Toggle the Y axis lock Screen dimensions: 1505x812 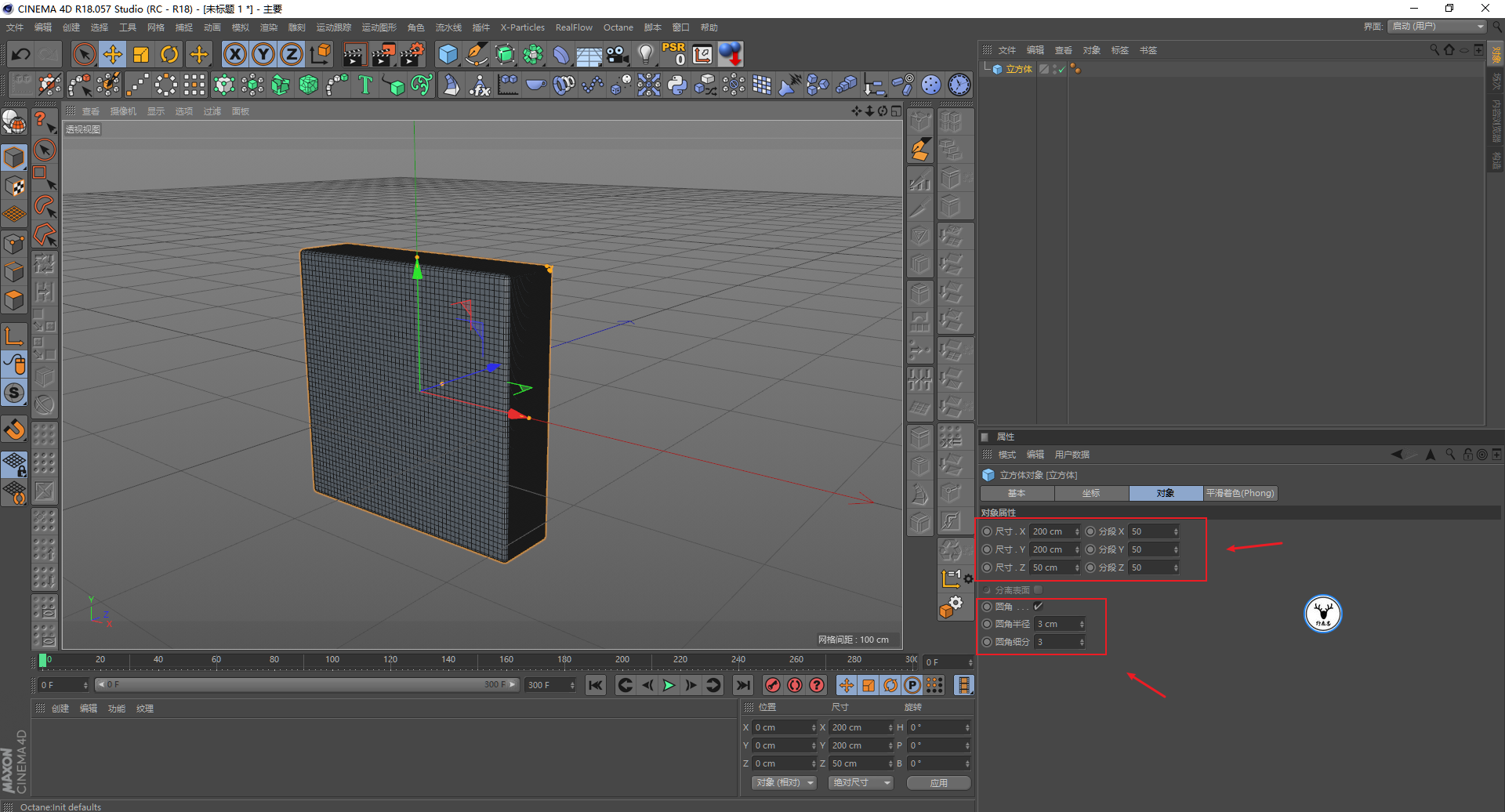pyautogui.click(x=263, y=54)
